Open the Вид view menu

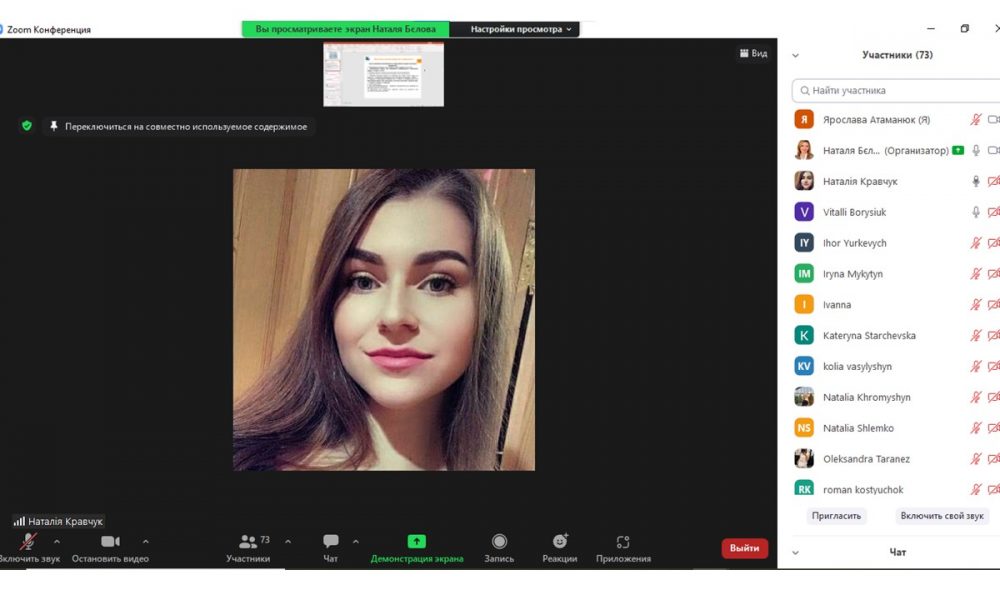pyautogui.click(x=753, y=53)
